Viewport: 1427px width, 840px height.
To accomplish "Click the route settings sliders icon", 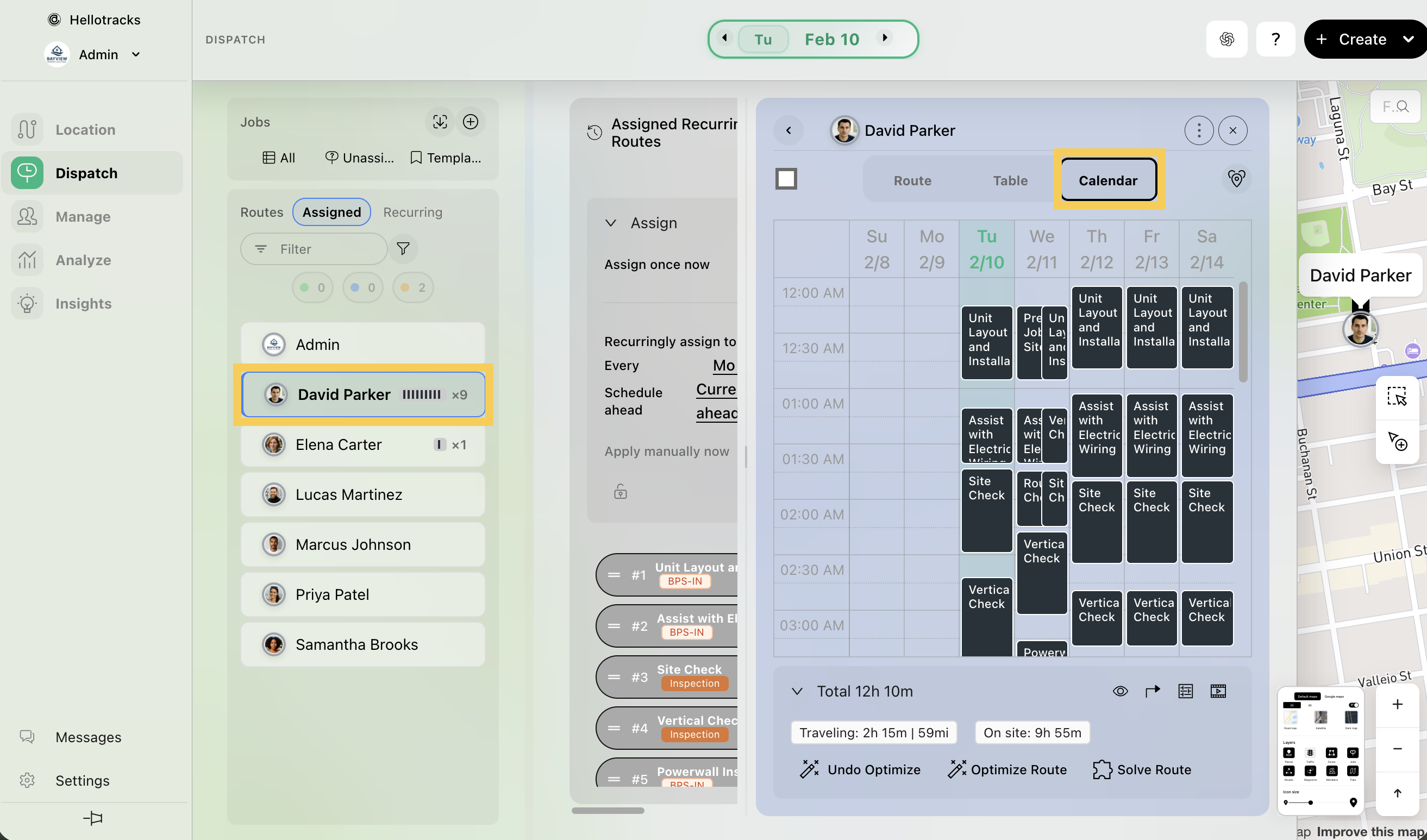I will 1185,691.
